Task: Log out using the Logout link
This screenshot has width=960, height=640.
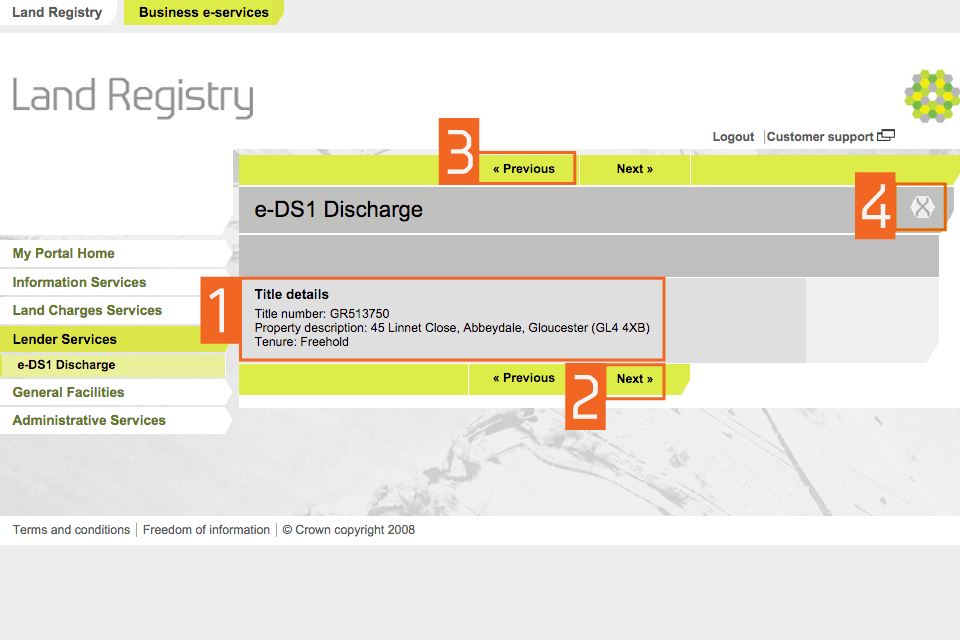Action: (x=733, y=137)
